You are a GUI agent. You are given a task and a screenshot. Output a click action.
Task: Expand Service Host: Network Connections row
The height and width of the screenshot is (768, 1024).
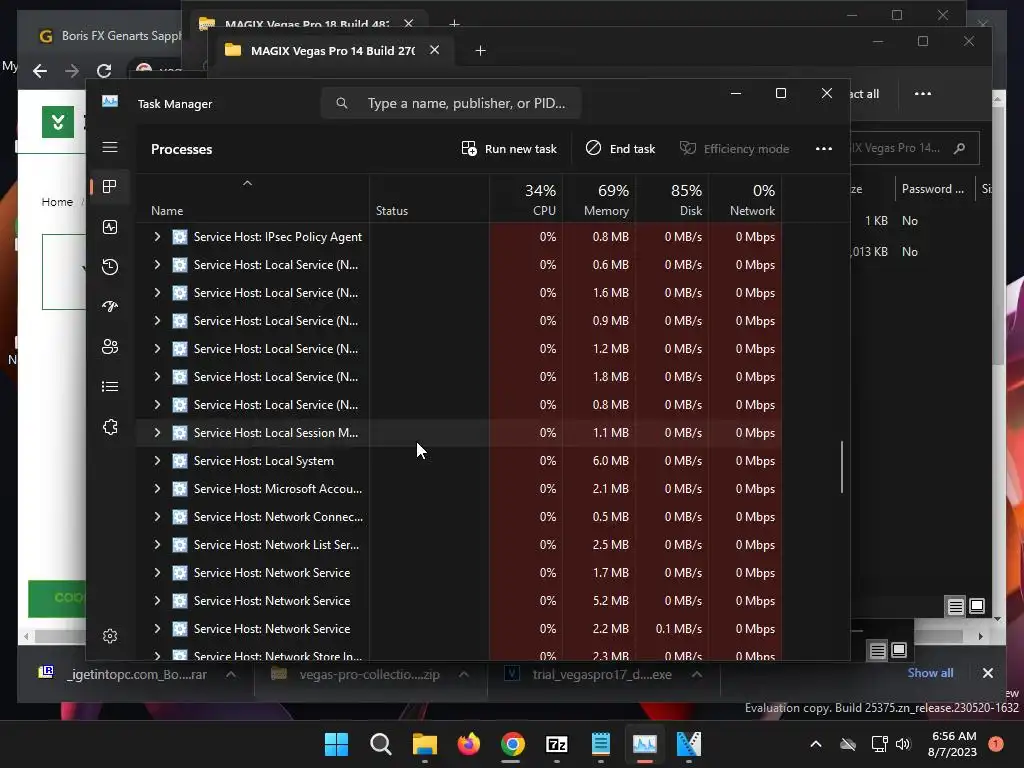tap(157, 517)
